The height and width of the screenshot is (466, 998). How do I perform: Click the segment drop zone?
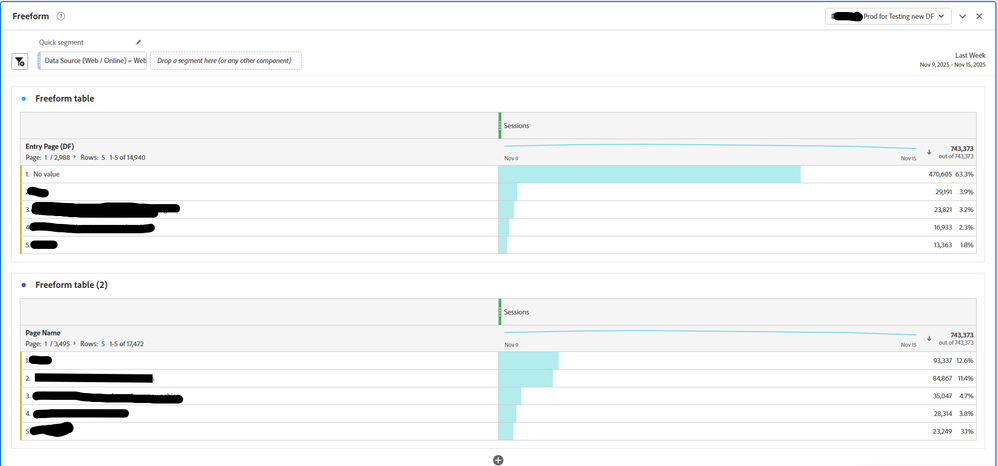[226, 60]
